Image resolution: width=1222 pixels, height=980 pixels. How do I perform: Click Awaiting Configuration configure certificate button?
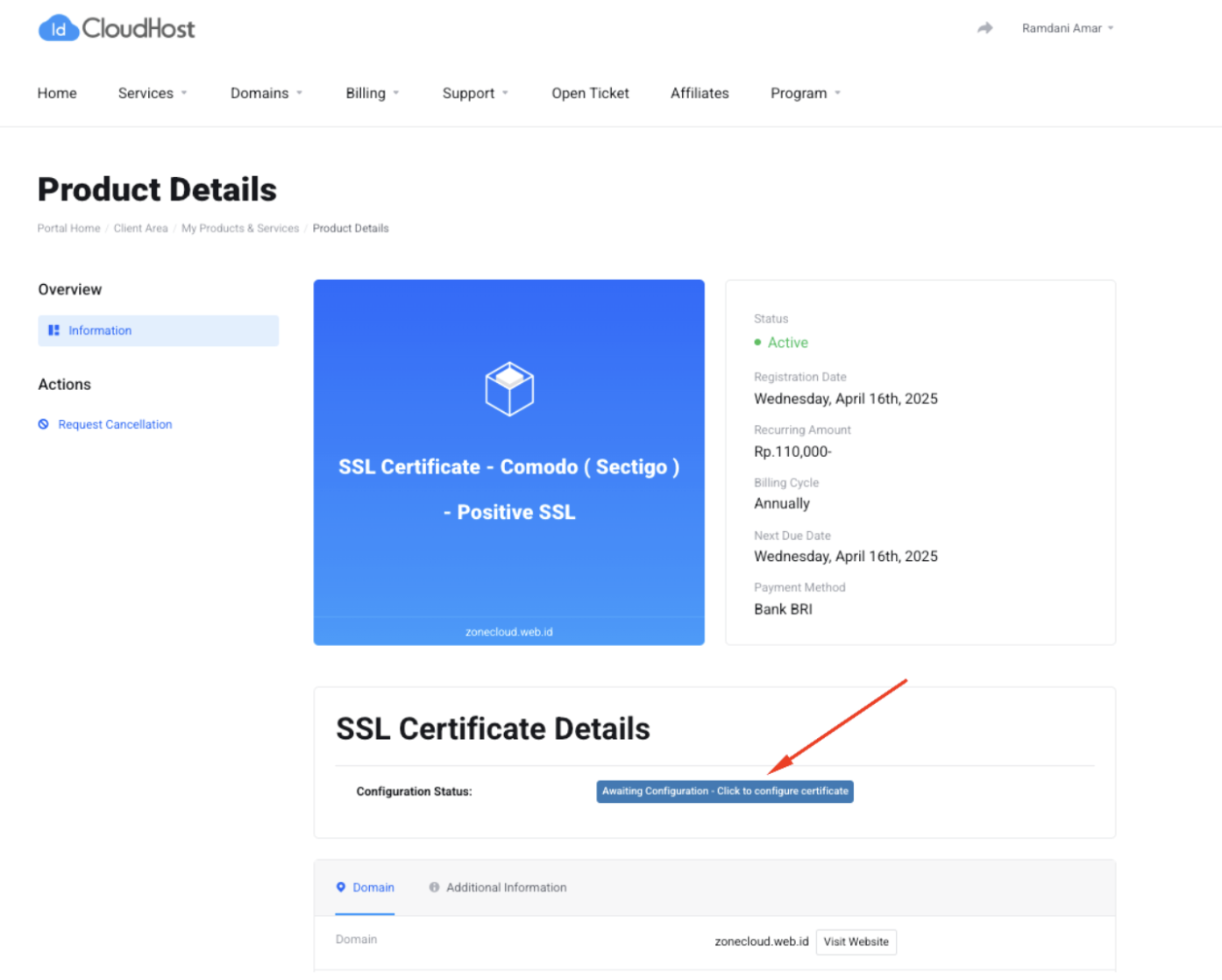coord(725,792)
